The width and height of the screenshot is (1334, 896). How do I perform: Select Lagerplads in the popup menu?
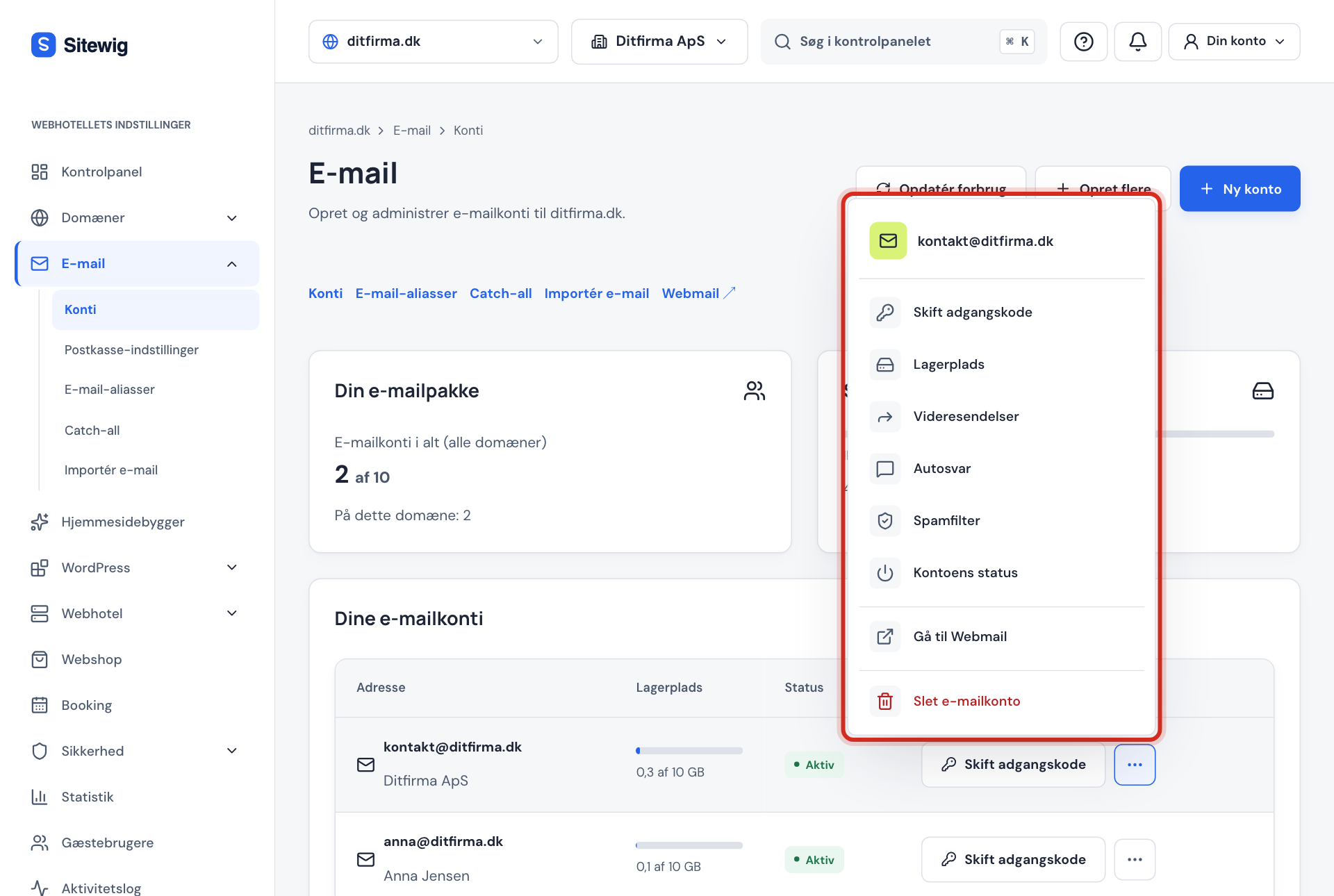[1002, 365]
